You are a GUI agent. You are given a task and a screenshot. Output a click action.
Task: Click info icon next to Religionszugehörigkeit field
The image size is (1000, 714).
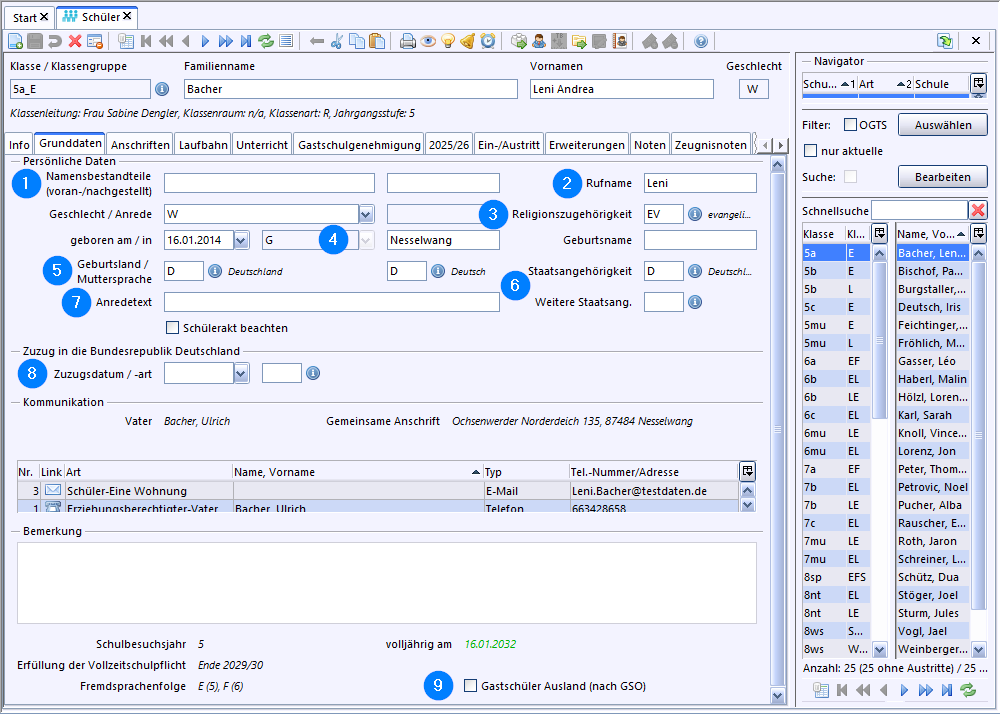[x=695, y=214]
